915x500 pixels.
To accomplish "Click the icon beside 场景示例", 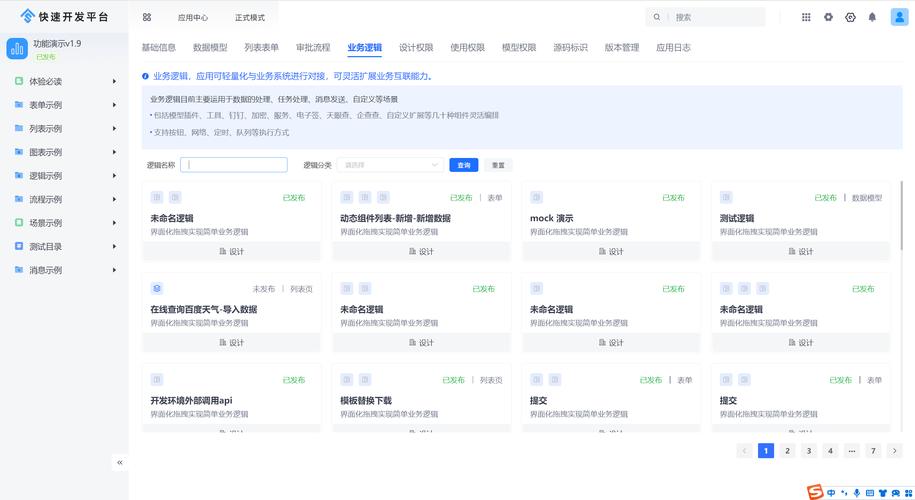I will [x=19, y=222].
